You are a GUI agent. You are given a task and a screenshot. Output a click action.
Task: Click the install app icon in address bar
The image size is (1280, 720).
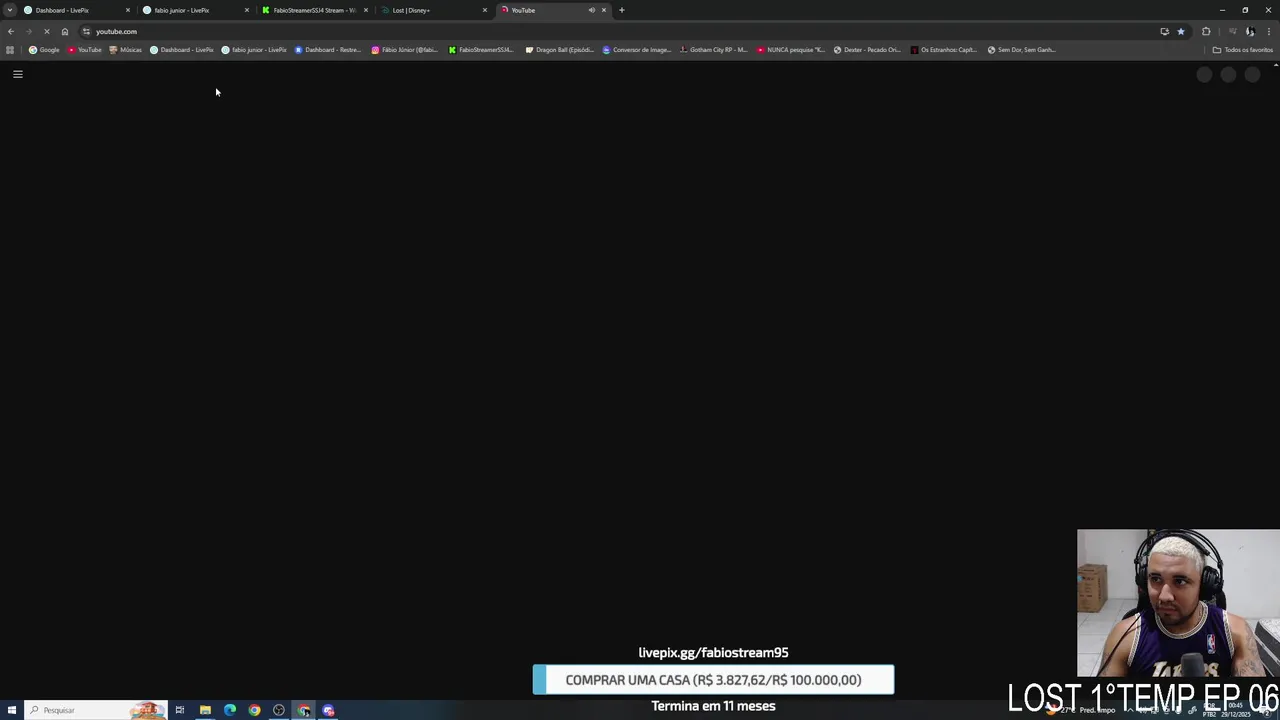(1164, 31)
